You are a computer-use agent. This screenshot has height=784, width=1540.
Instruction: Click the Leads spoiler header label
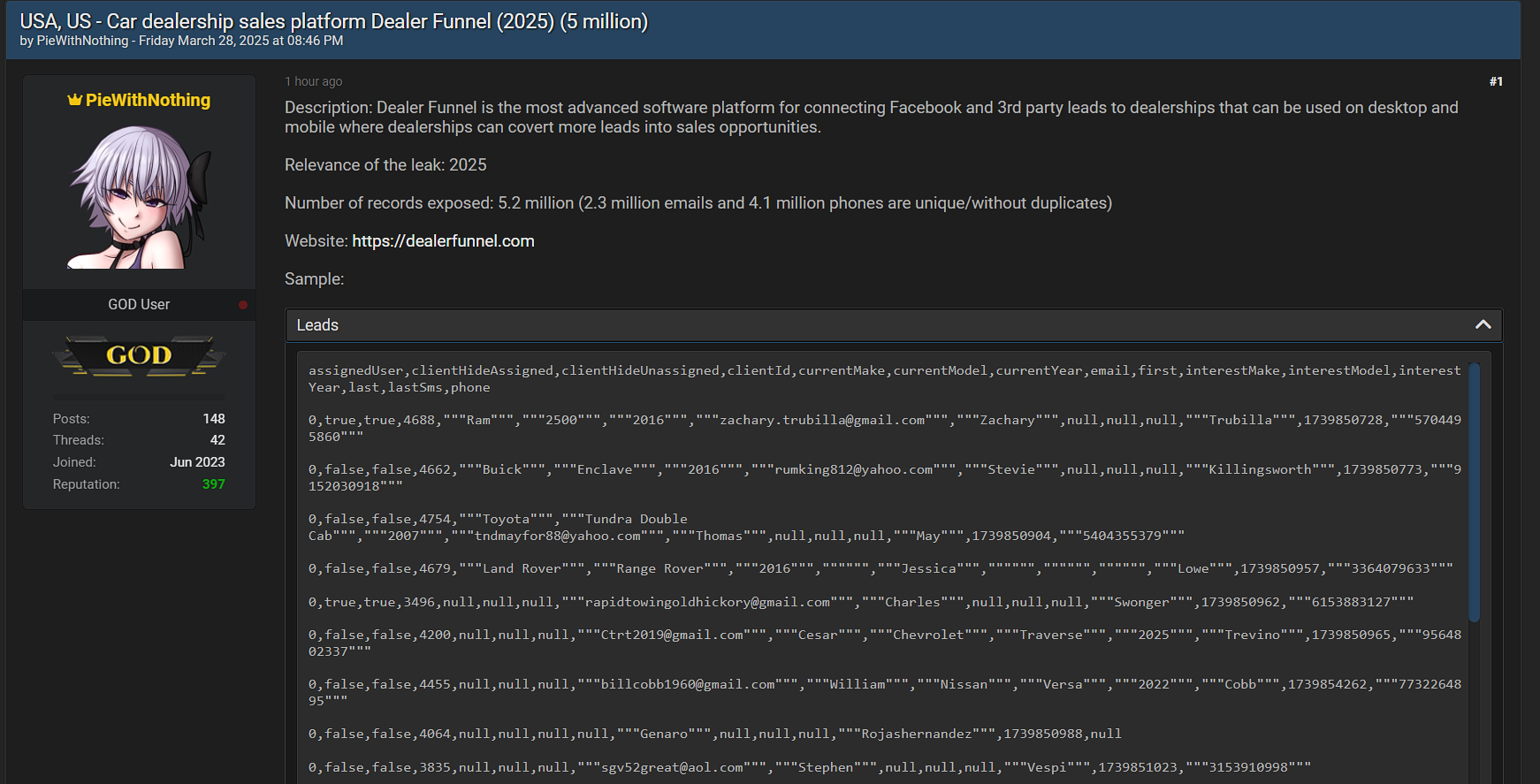pyautogui.click(x=317, y=325)
